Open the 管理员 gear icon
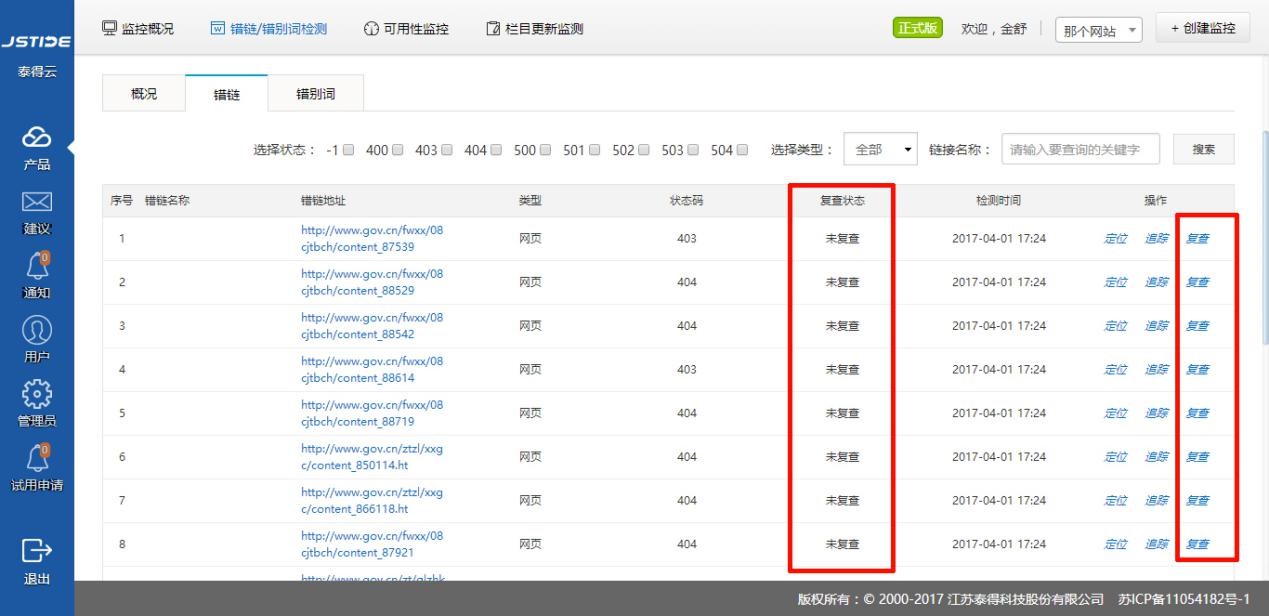Viewport: 1269px width, 616px height. [x=36, y=396]
